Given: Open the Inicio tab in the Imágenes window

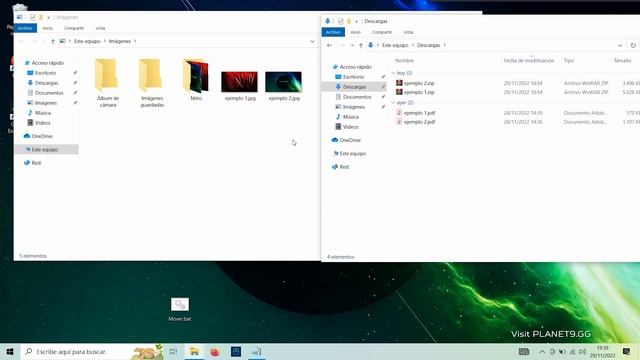Looking at the screenshot, I should pyautogui.click(x=47, y=28).
